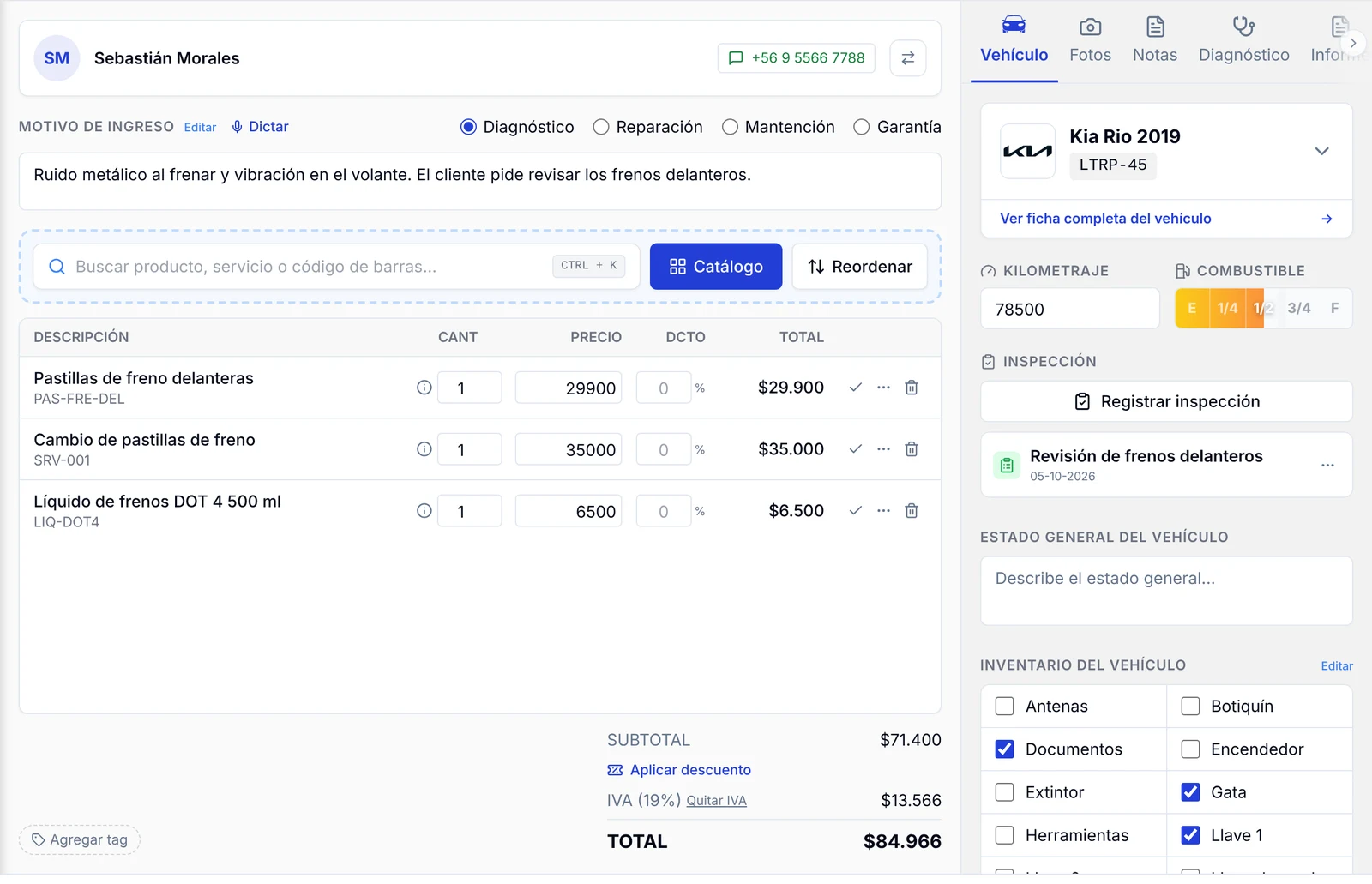Open more options for Pastillas de freno row
1372x884 pixels.
(883, 388)
